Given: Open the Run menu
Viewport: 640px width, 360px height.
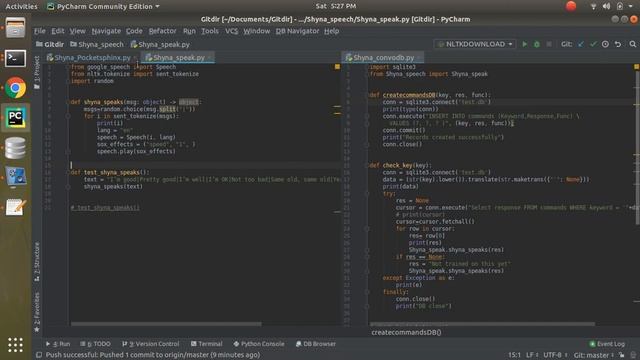Looking at the screenshot, I should tap(189, 31).
